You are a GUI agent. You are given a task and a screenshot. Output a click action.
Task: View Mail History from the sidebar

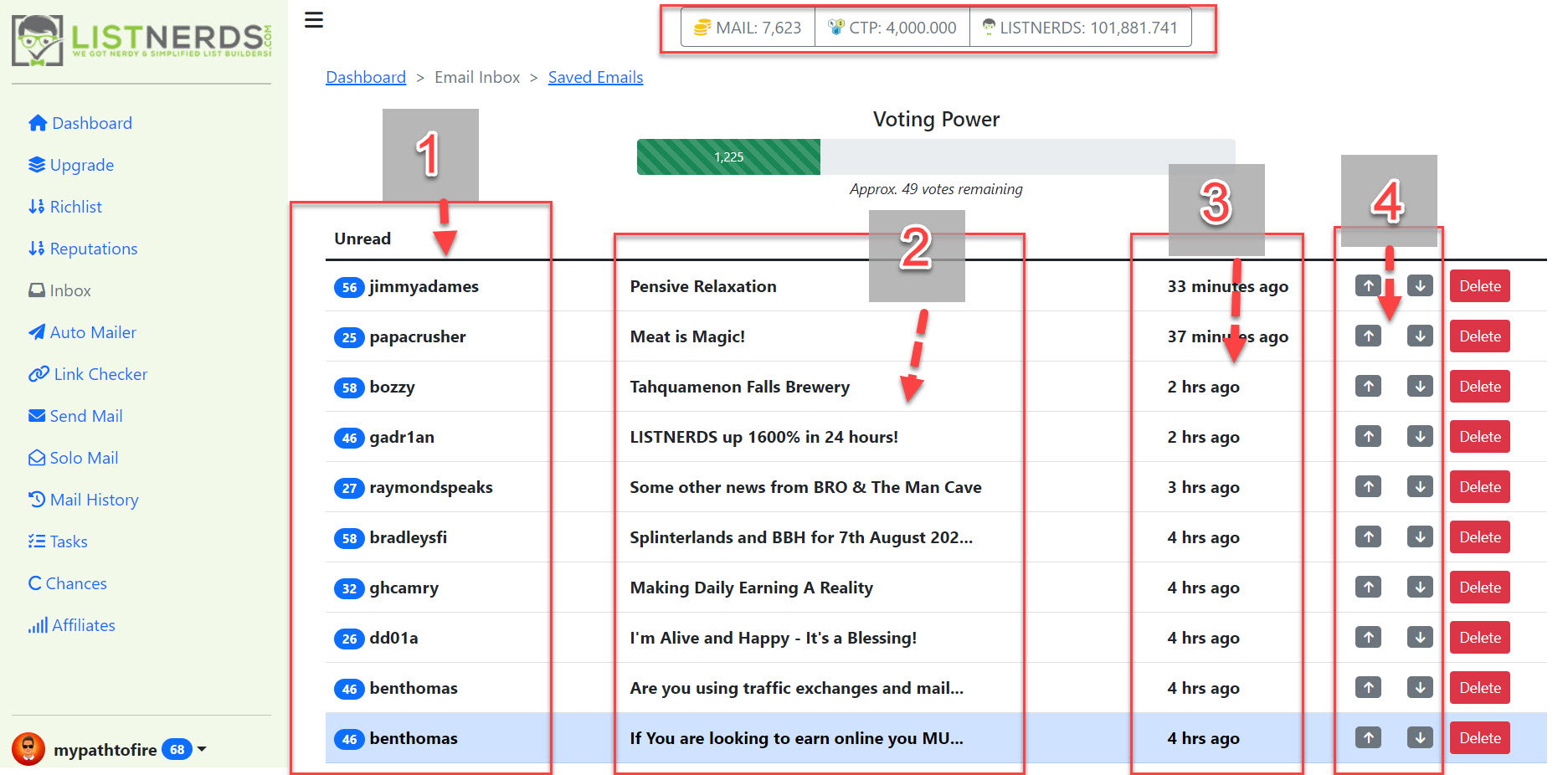(x=84, y=500)
